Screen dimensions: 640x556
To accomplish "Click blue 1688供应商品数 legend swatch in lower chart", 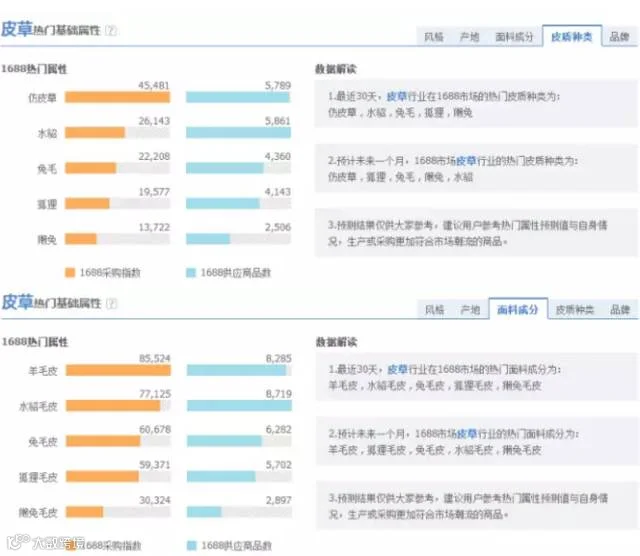I will (191, 545).
